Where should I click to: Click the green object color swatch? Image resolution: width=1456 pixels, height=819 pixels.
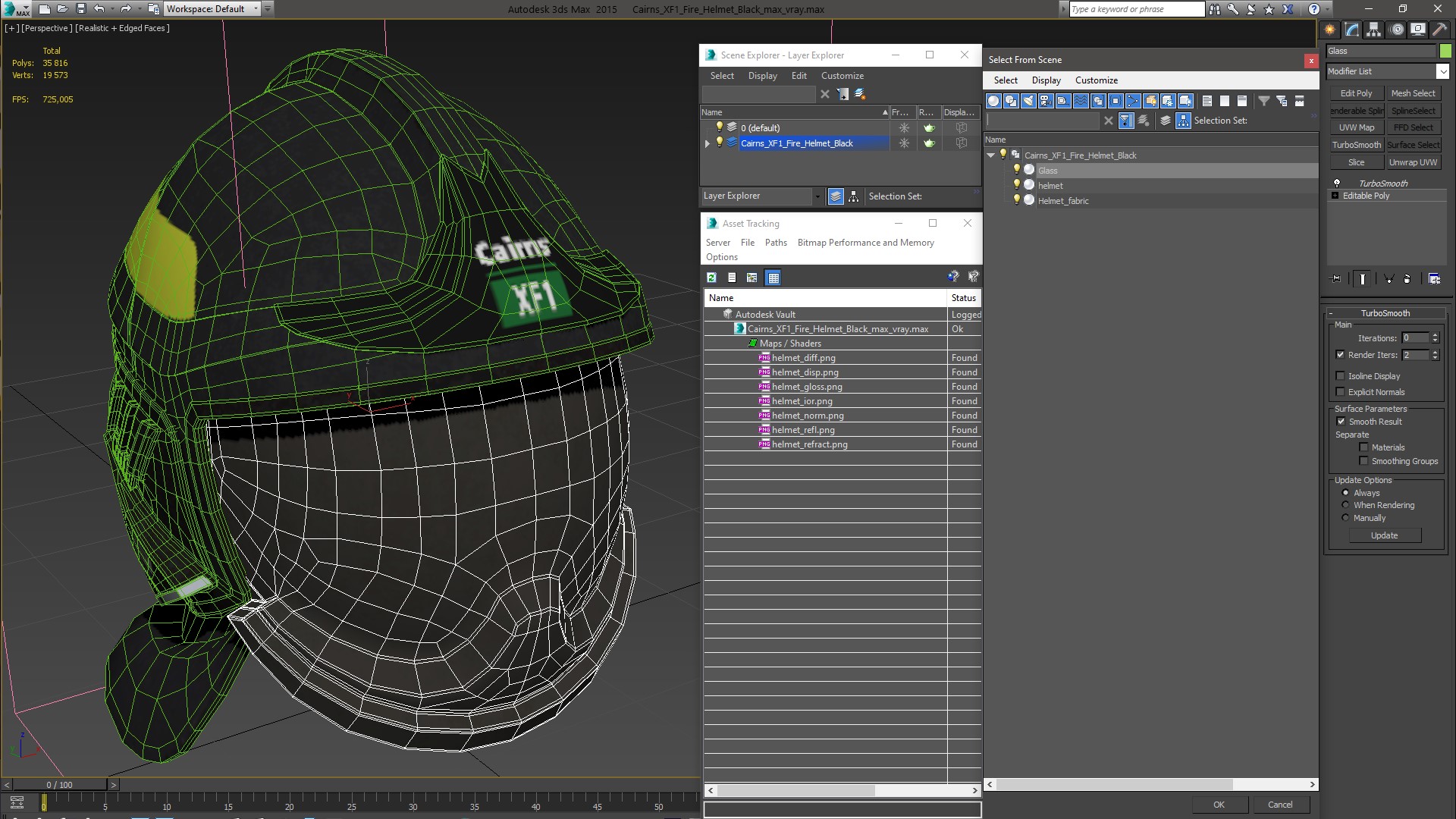tap(1445, 51)
